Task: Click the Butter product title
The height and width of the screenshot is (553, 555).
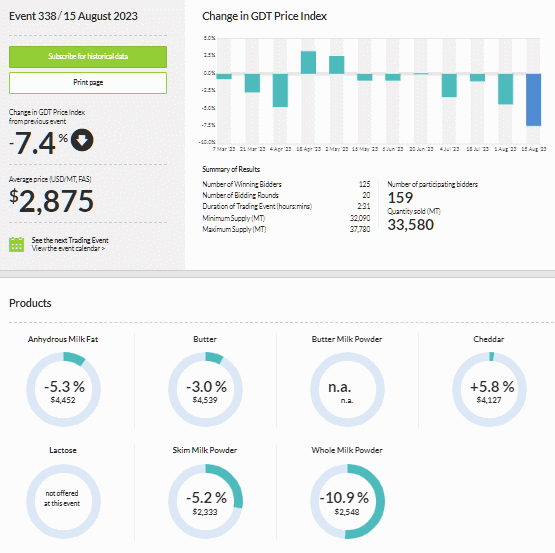Action: point(205,339)
